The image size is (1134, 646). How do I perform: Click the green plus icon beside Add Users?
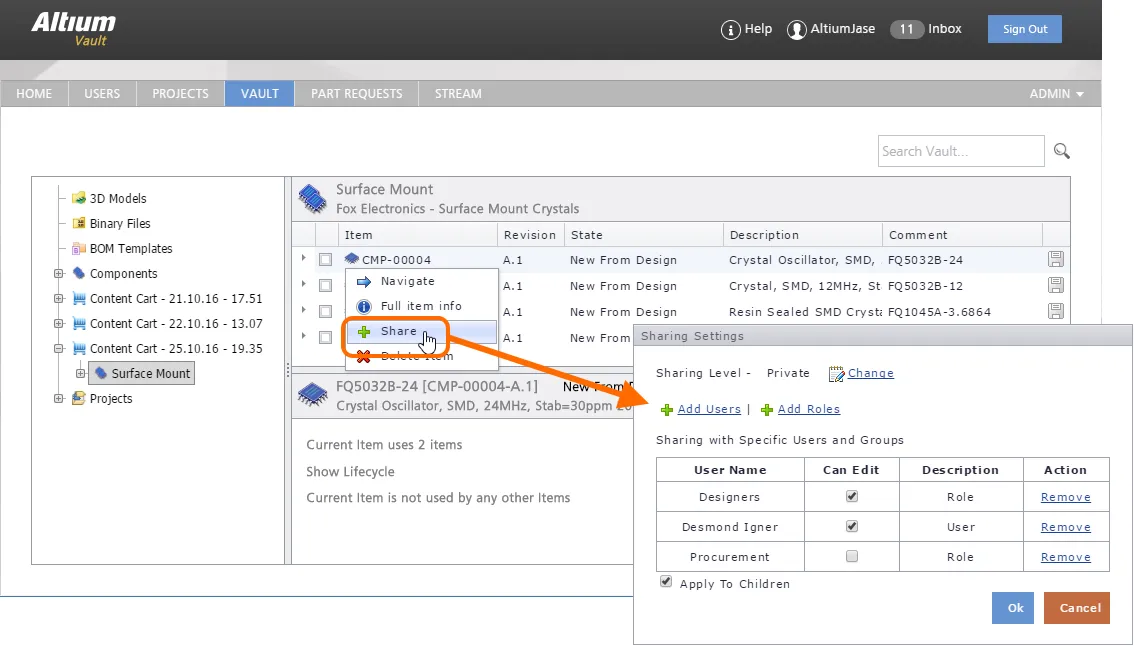pos(667,410)
